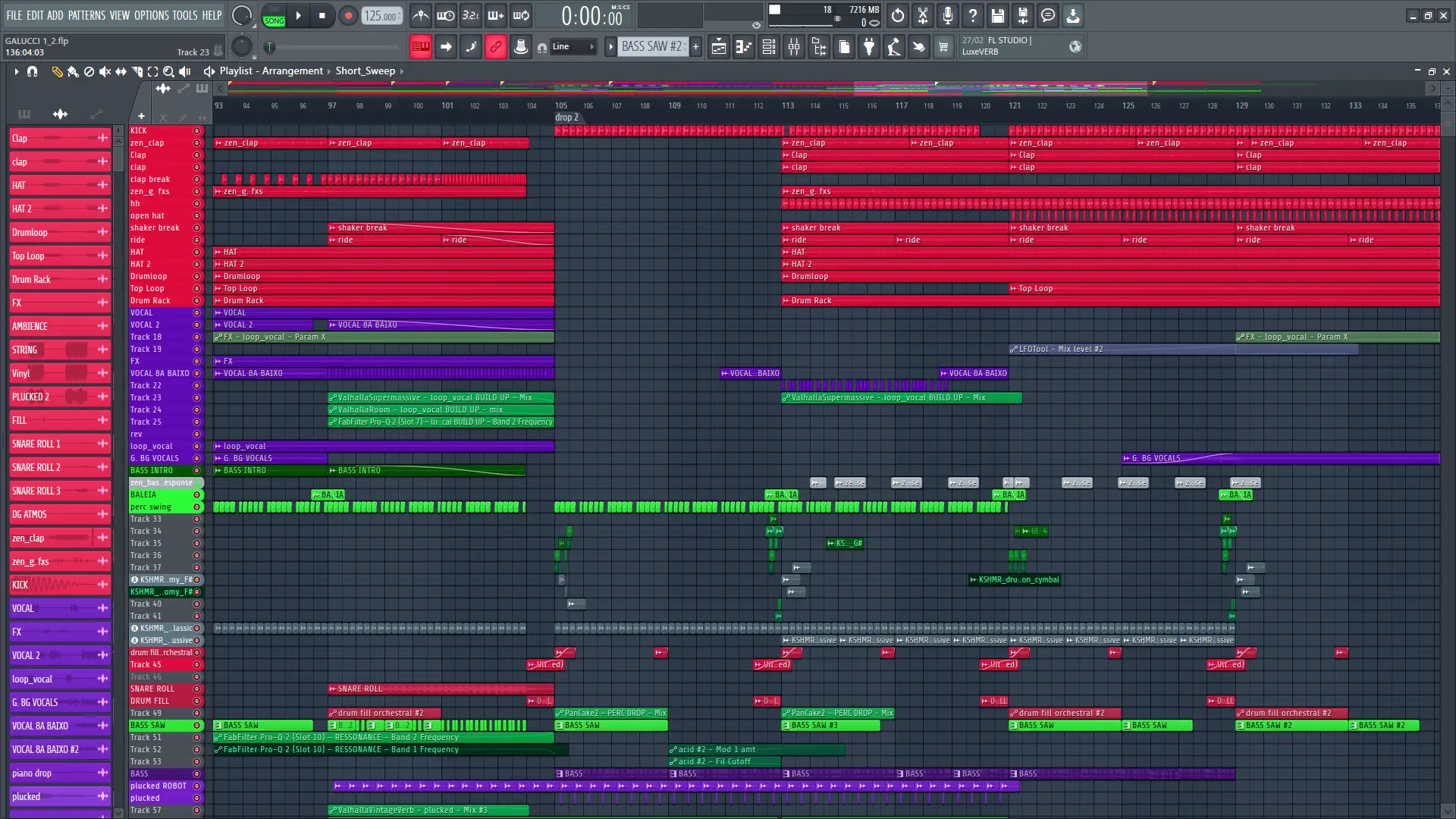Viewport: 1456px width, 819px height.
Task: Open the FILE menu
Action: tap(14, 15)
